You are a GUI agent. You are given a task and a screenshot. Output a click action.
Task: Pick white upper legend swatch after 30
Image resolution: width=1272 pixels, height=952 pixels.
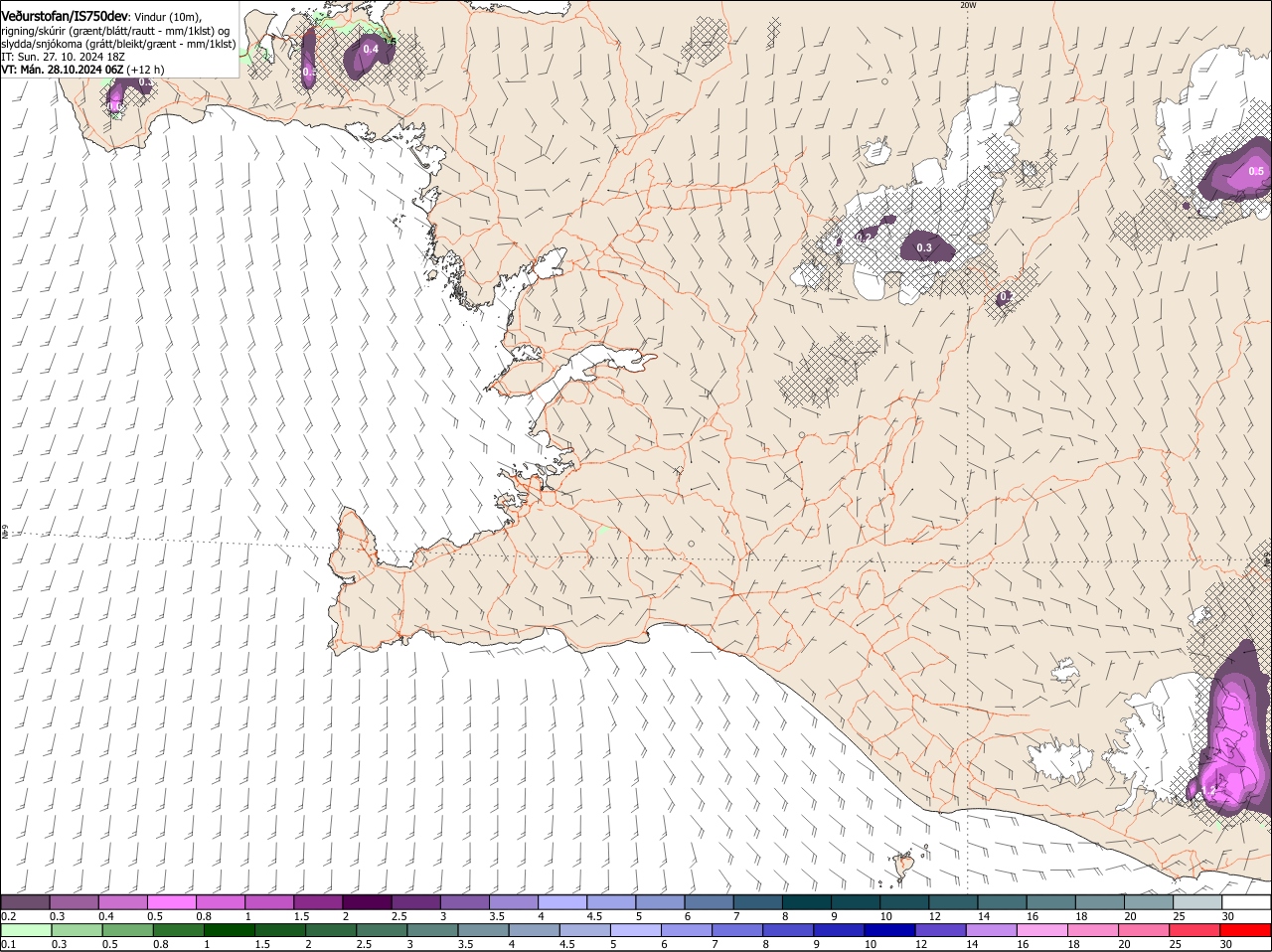click(x=1246, y=901)
